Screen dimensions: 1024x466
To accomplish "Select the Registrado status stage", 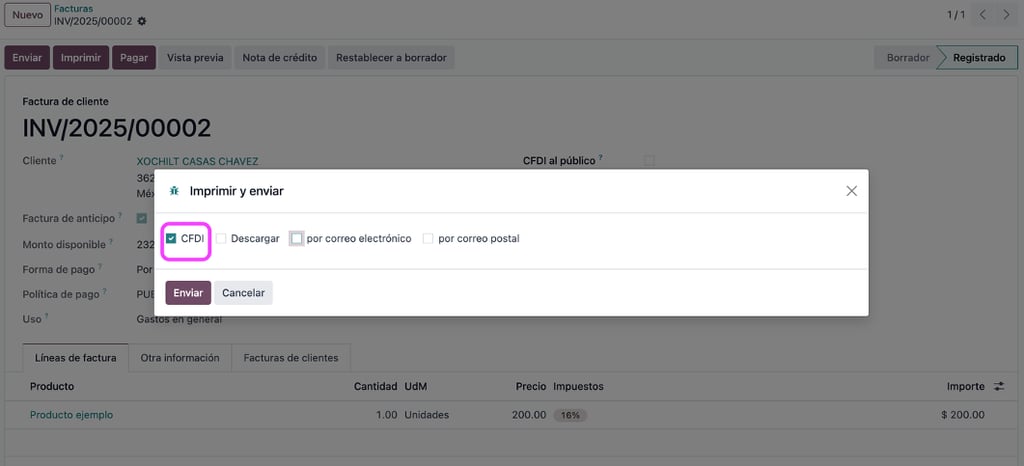I will [x=979, y=57].
